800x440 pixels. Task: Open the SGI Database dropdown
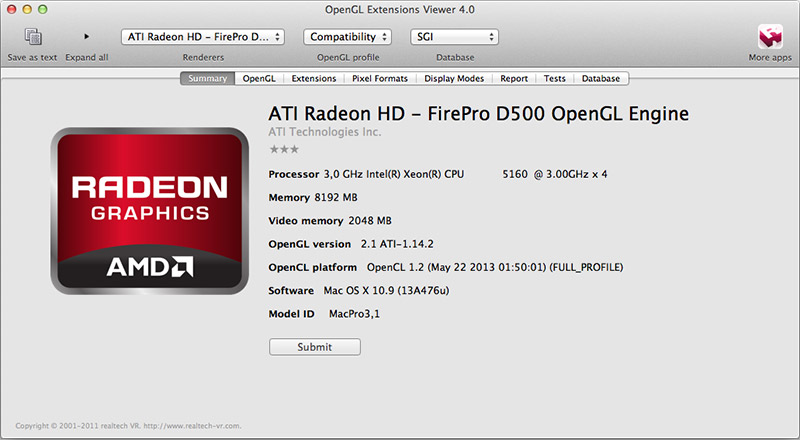454,37
